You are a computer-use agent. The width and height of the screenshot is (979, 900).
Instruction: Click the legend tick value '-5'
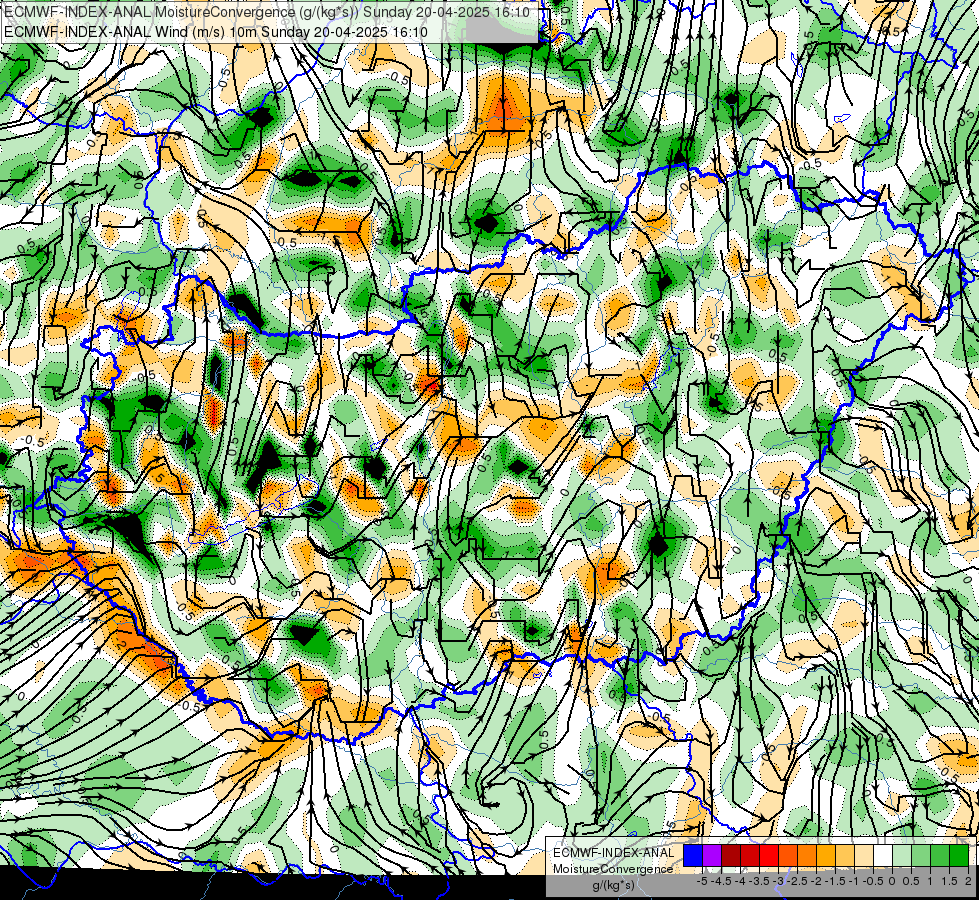pos(702,881)
